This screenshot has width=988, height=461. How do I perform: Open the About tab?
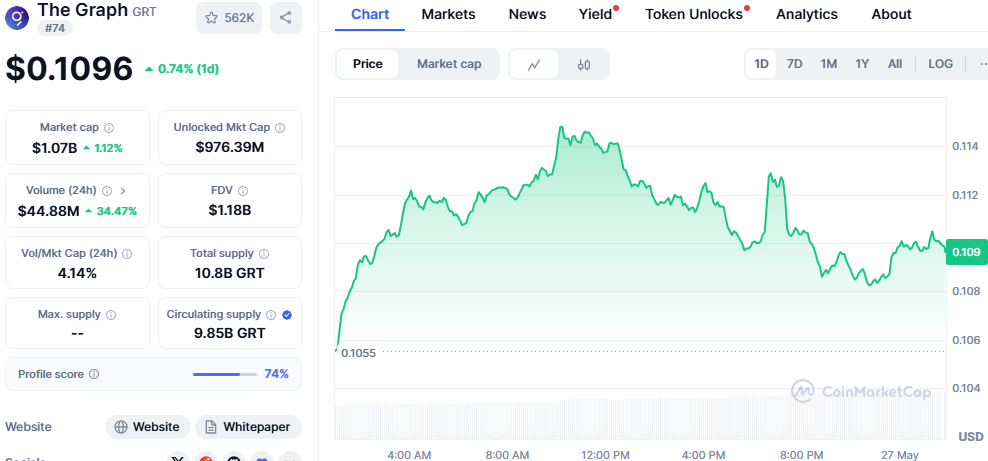coord(891,14)
